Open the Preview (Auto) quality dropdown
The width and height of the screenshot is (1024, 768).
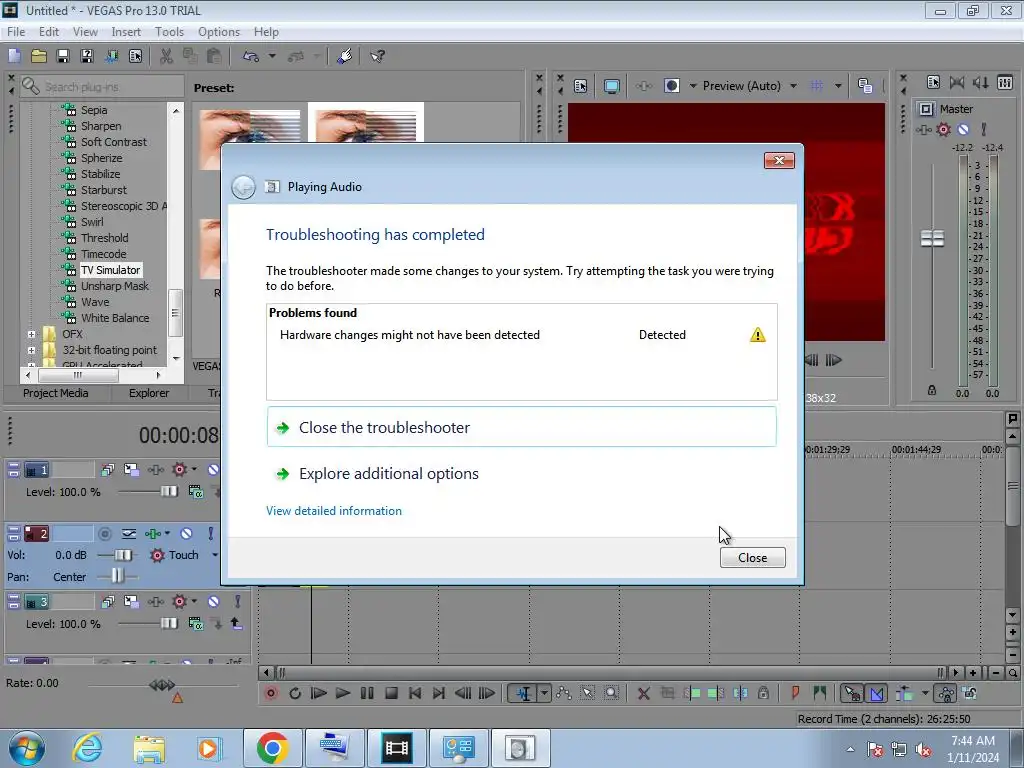point(793,86)
